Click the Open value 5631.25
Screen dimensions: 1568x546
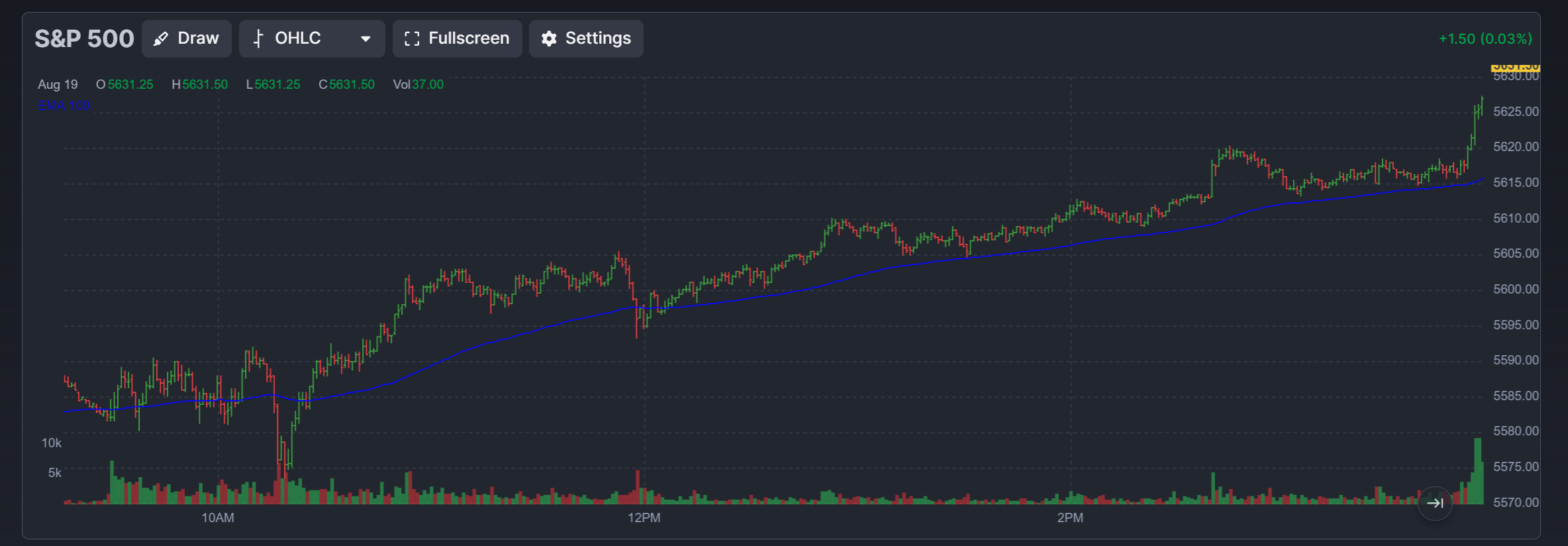click(x=130, y=84)
